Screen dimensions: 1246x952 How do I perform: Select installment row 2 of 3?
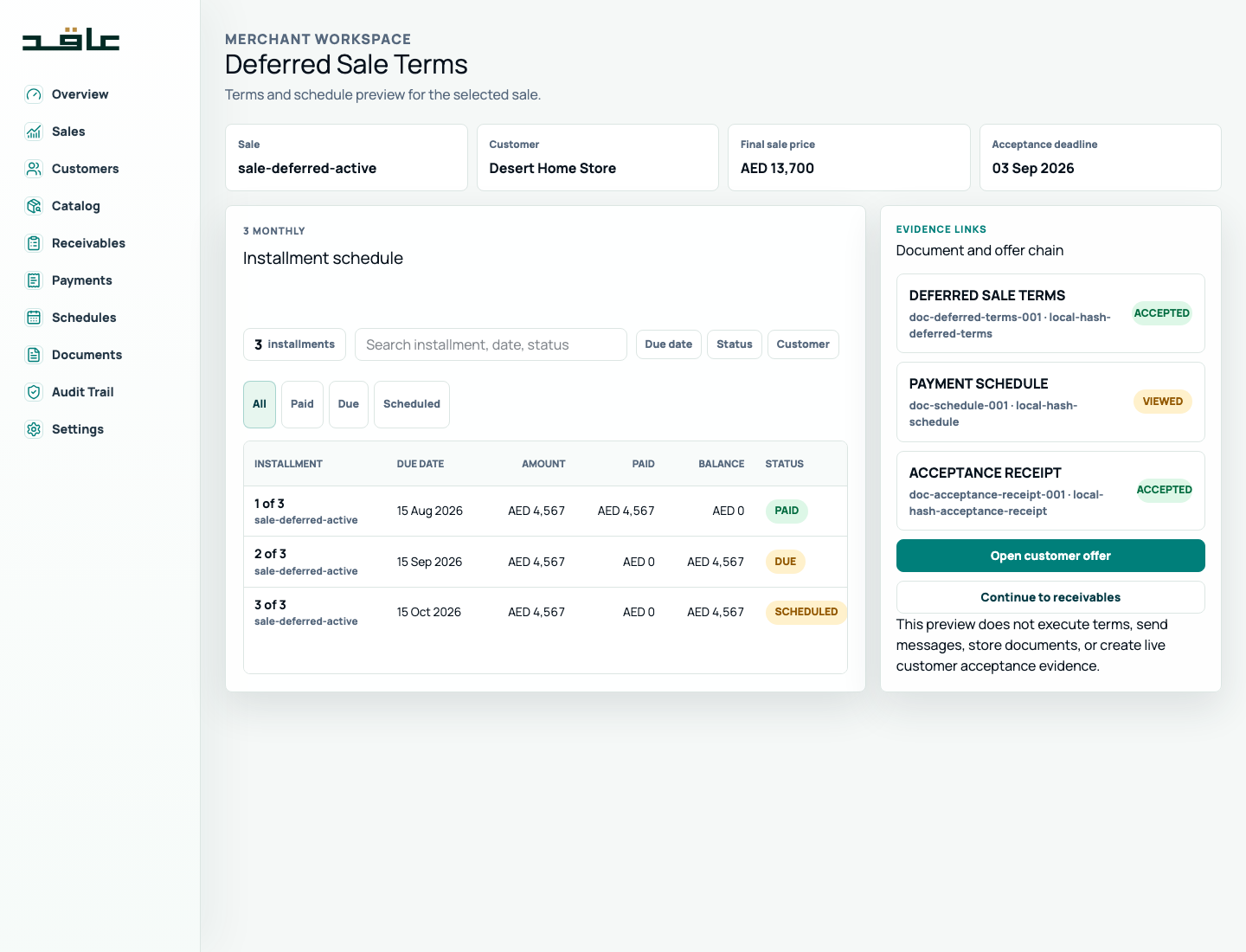click(545, 562)
